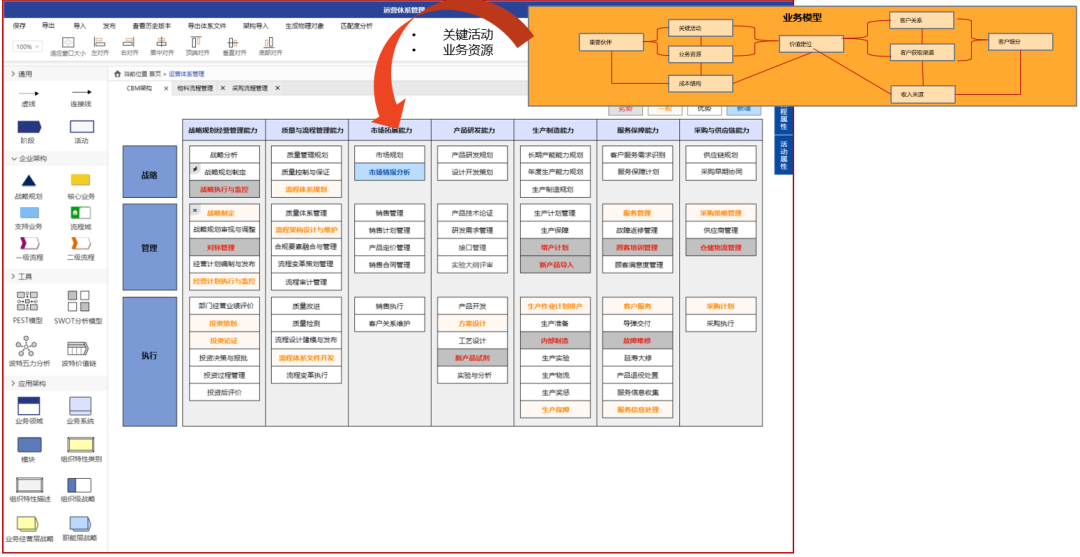Click the 左对齐 align-left toolbar icon
Image resolution: width=1080 pixels, height=557 pixels.
tap(100, 43)
